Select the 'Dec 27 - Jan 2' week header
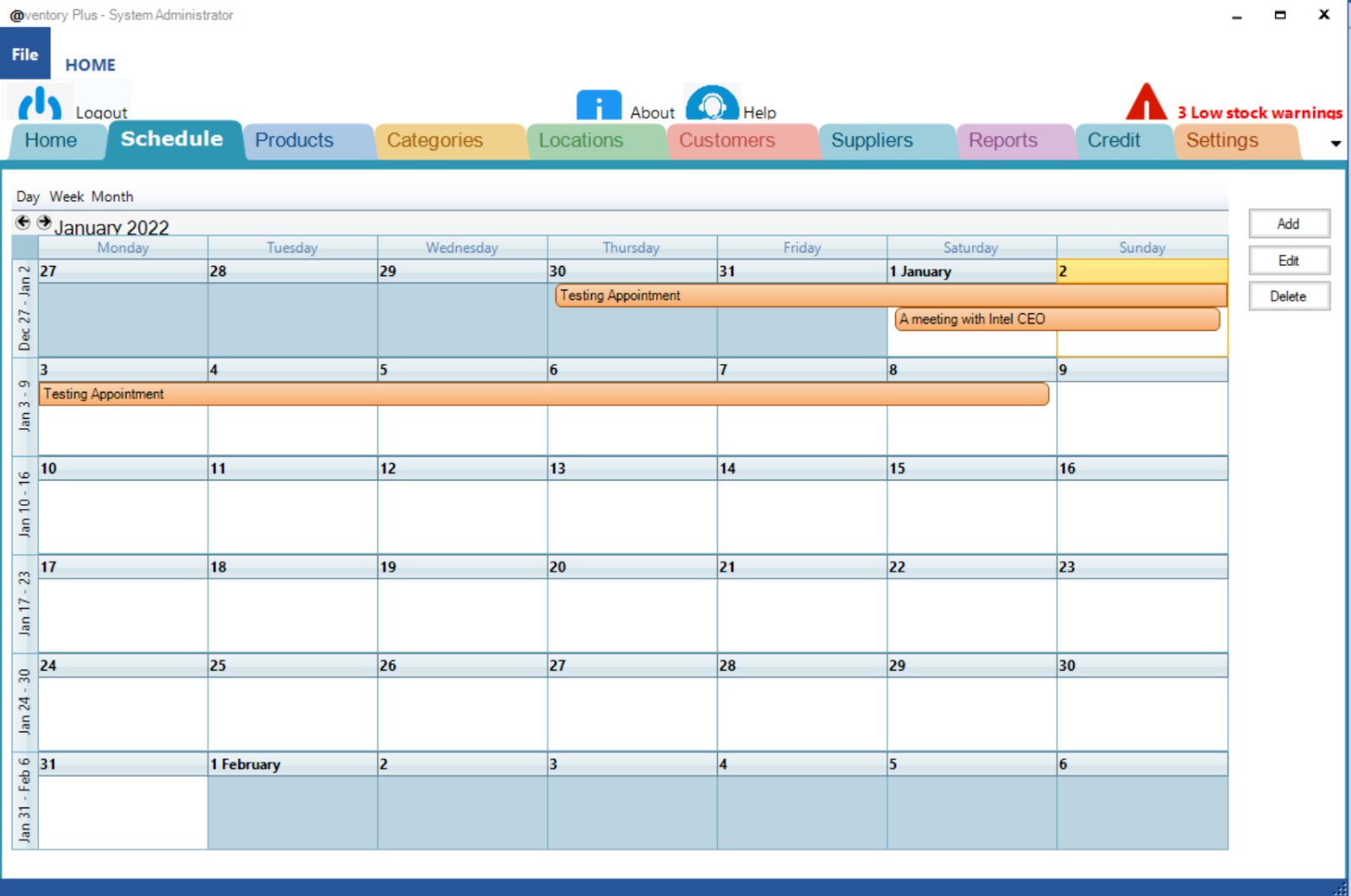This screenshot has width=1351, height=896. [24, 308]
